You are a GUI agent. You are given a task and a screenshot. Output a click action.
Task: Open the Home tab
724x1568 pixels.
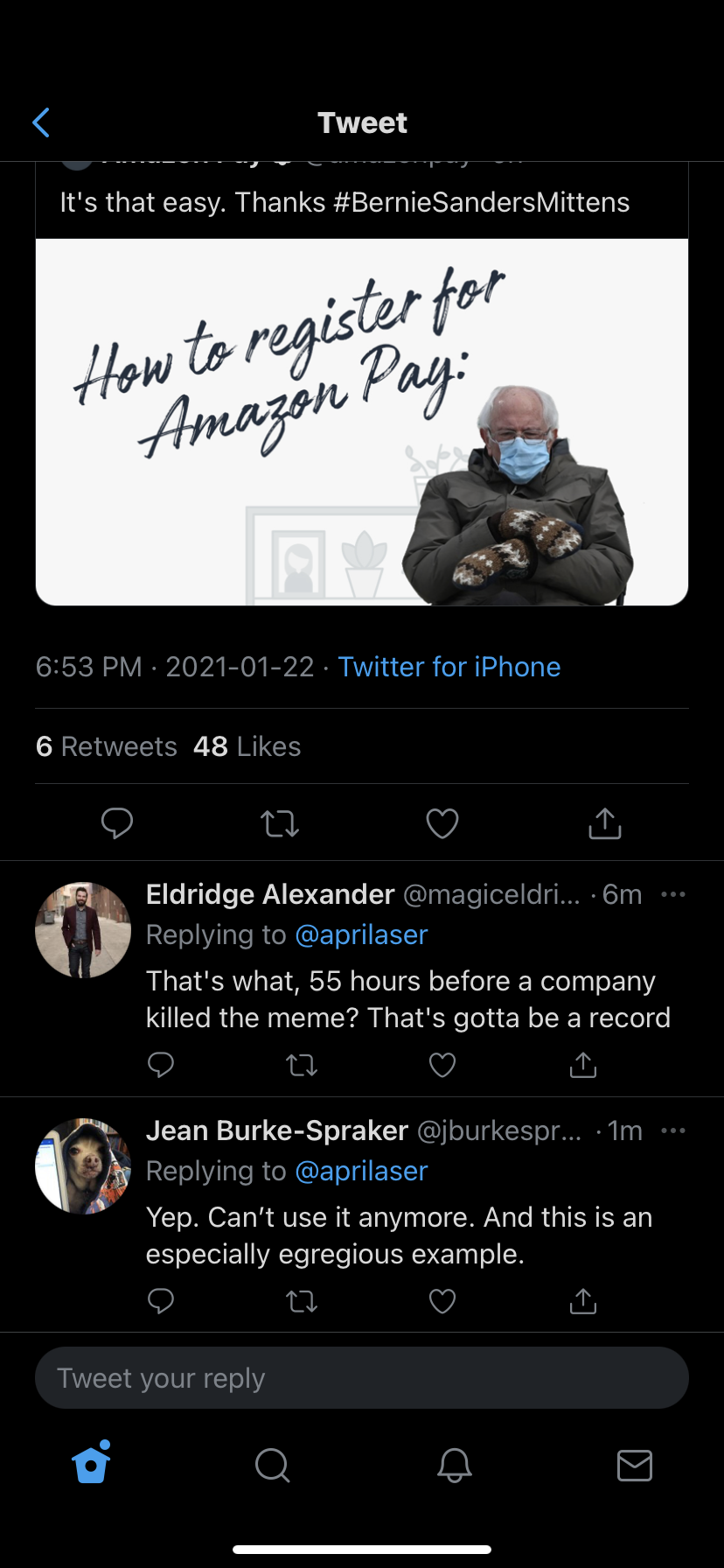tap(92, 1464)
